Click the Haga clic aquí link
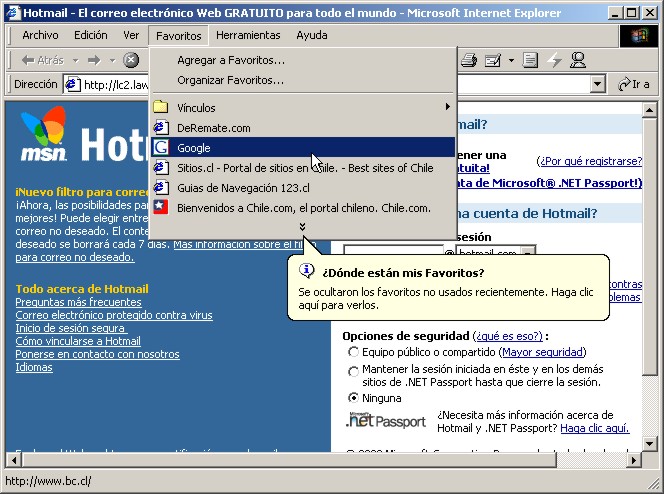 pyautogui.click(x=595, y=428)
